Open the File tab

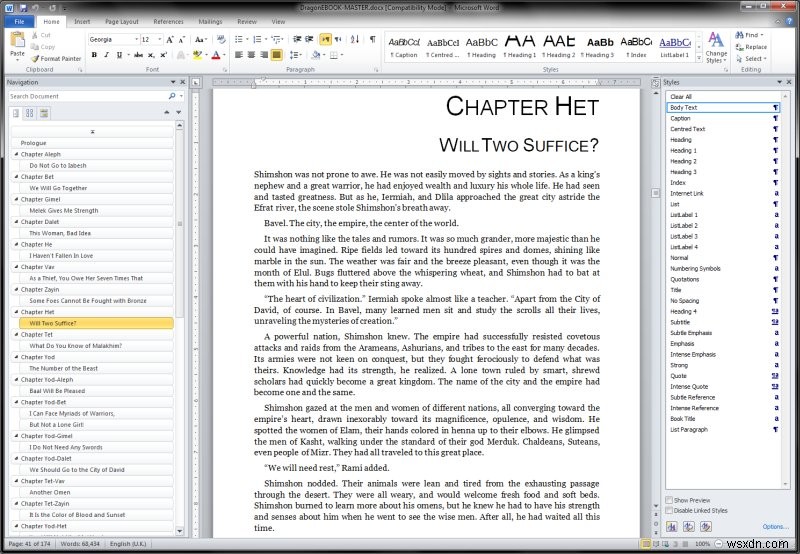click(19, 21)
